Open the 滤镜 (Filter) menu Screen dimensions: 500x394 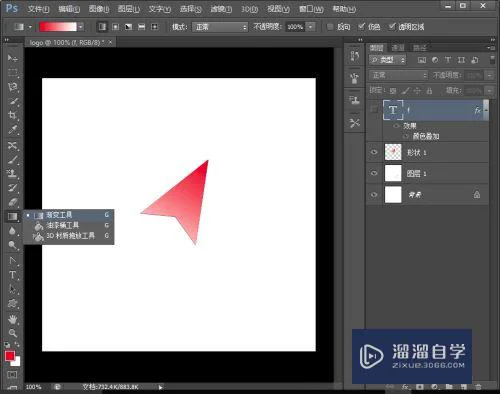coord(221,9)
